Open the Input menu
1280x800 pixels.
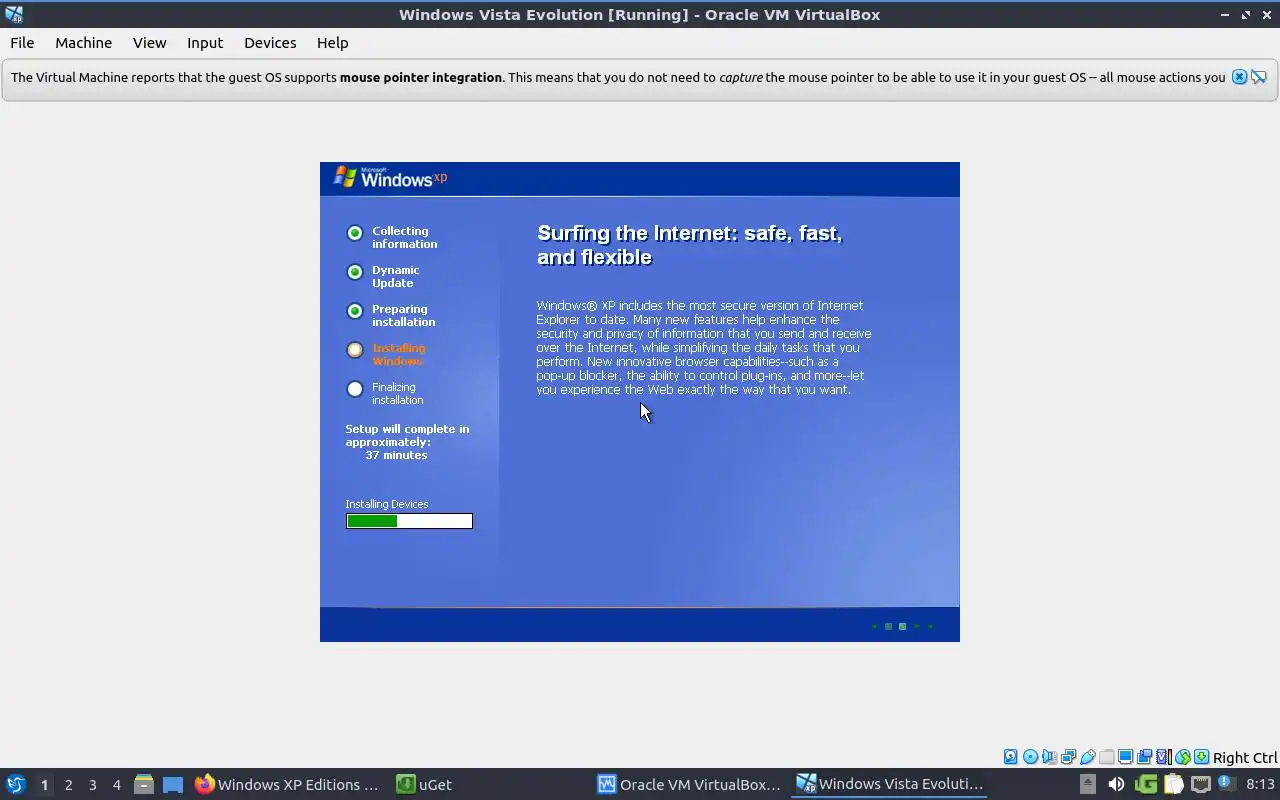coord(205,43)
